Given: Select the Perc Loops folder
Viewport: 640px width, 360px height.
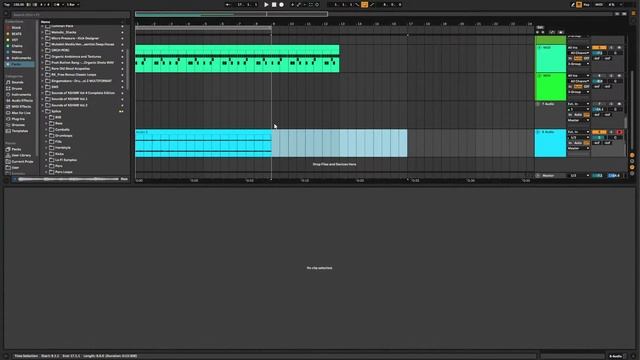Looking at the screenshot, I should pos(63,172).
